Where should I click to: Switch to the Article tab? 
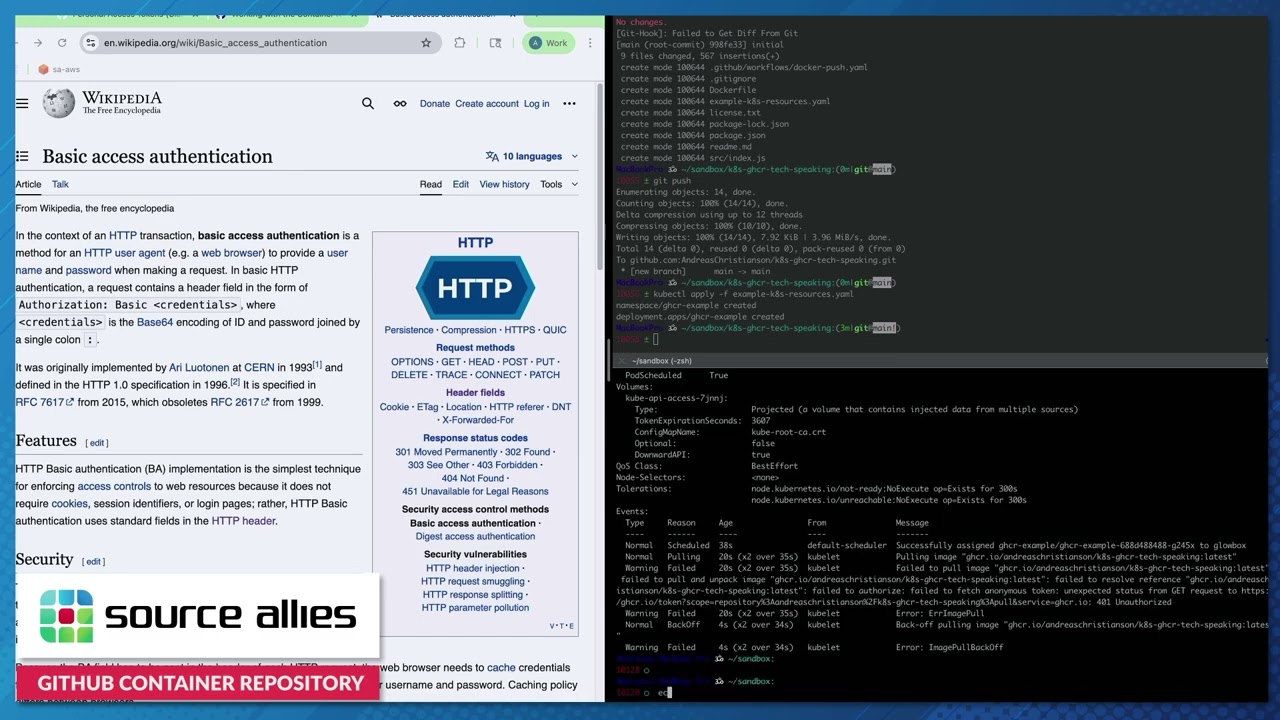coord(28,184)
